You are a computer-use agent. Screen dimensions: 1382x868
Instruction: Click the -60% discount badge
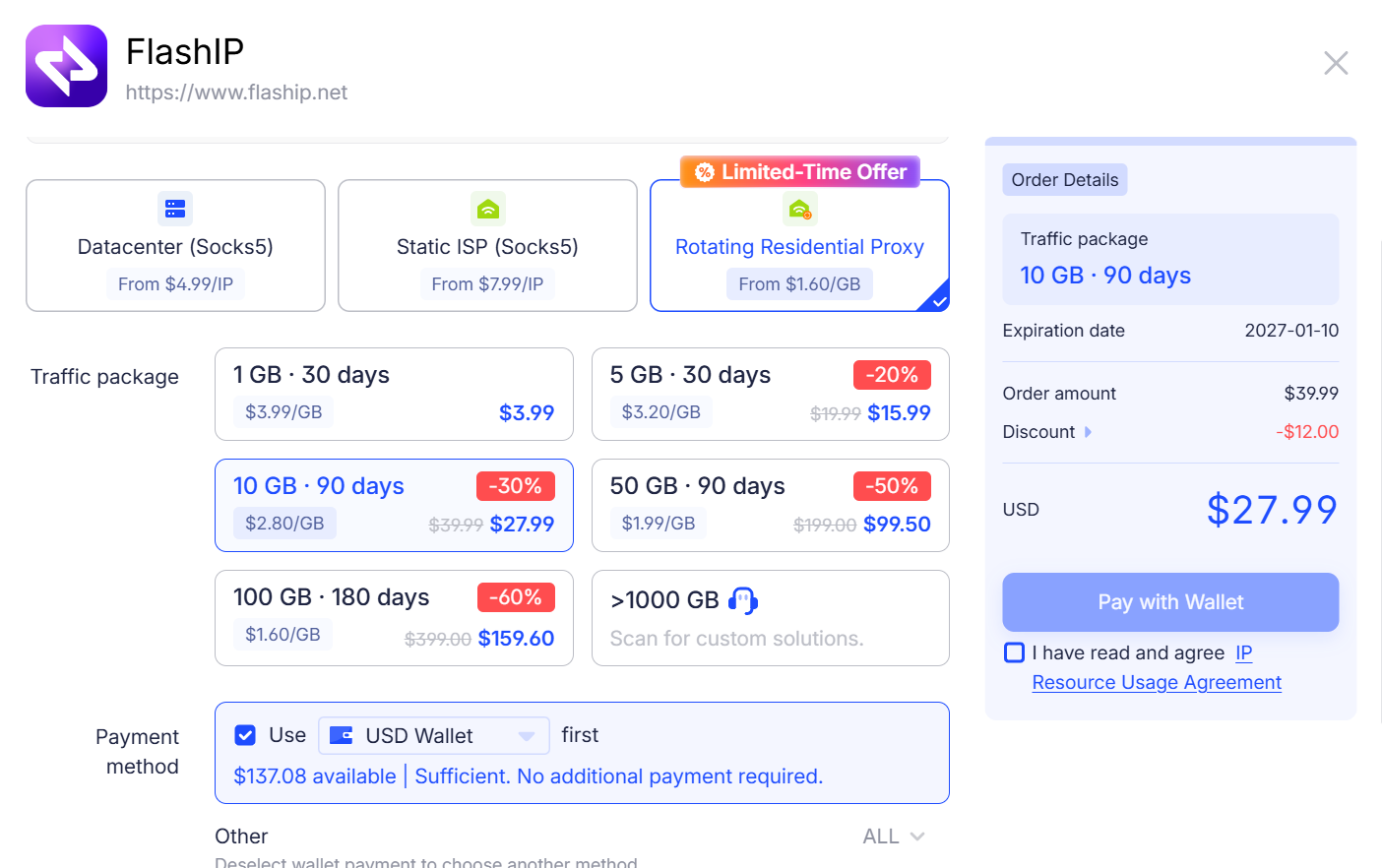516,597
